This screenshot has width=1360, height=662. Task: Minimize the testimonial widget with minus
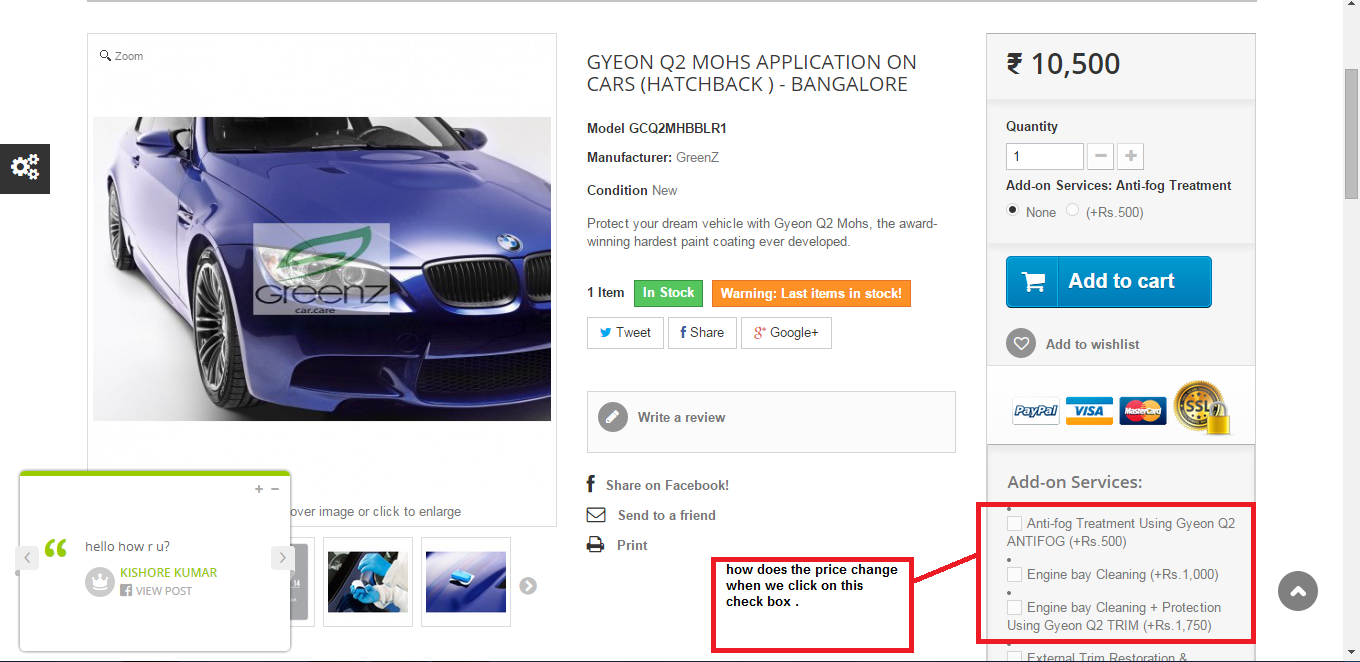(275, 489)
